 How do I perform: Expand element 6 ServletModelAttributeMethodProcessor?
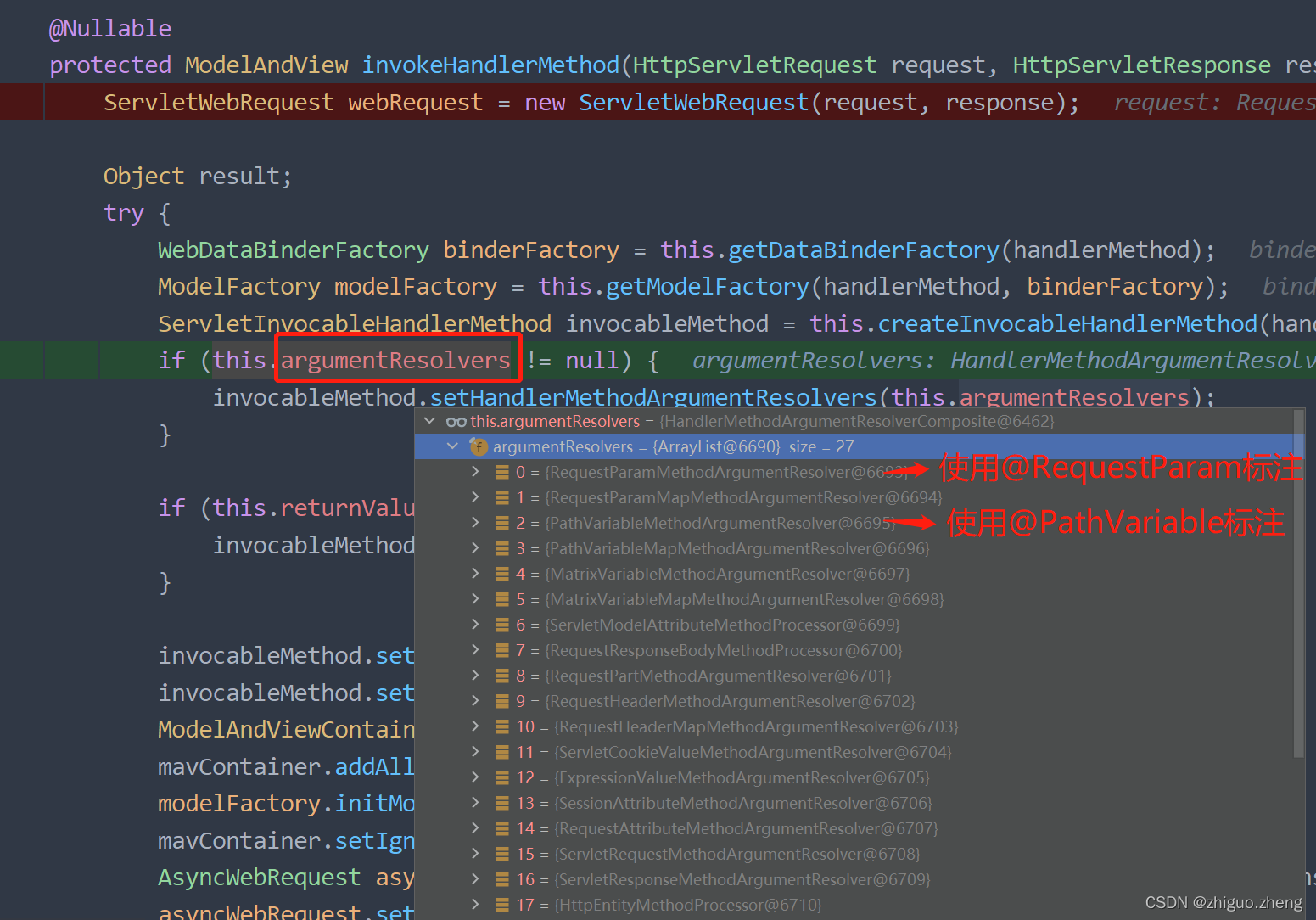click(x=475, y=625)
